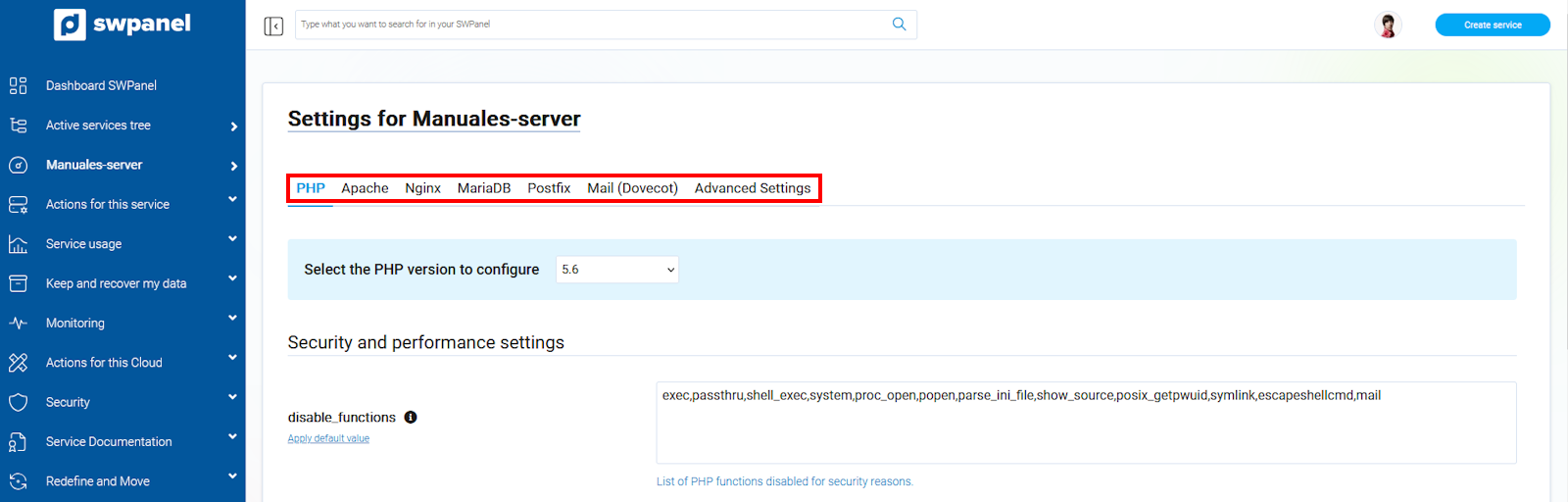
Task: Go to the Advanced Settings tab
Action: tap(752, 188)
